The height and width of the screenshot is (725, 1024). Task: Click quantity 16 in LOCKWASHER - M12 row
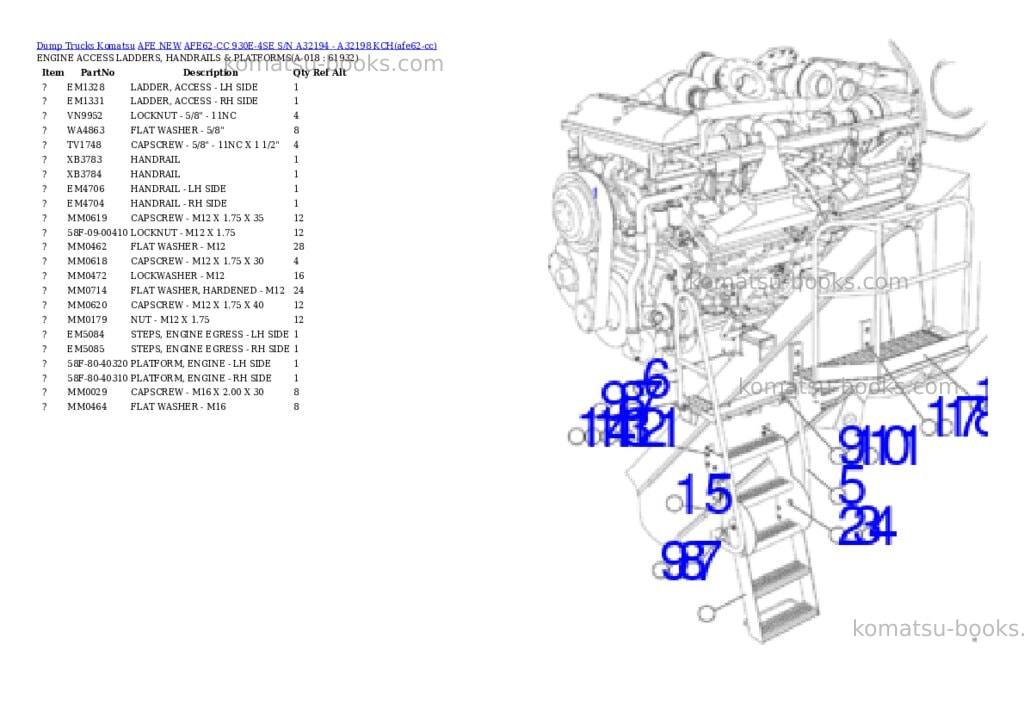(298, 276)
